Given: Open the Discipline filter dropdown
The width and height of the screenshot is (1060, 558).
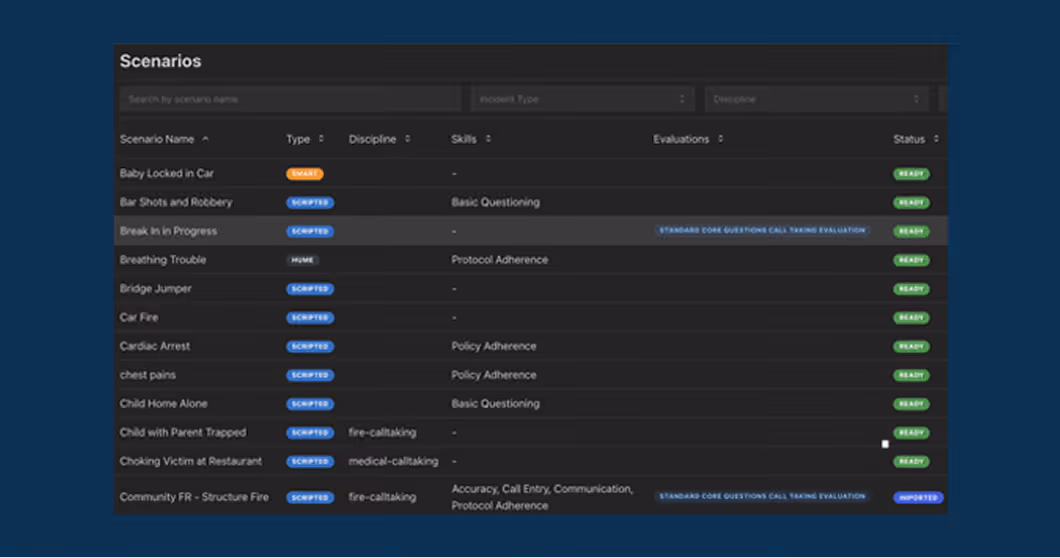Looking at the screenshot, I should tap(816, 99).
